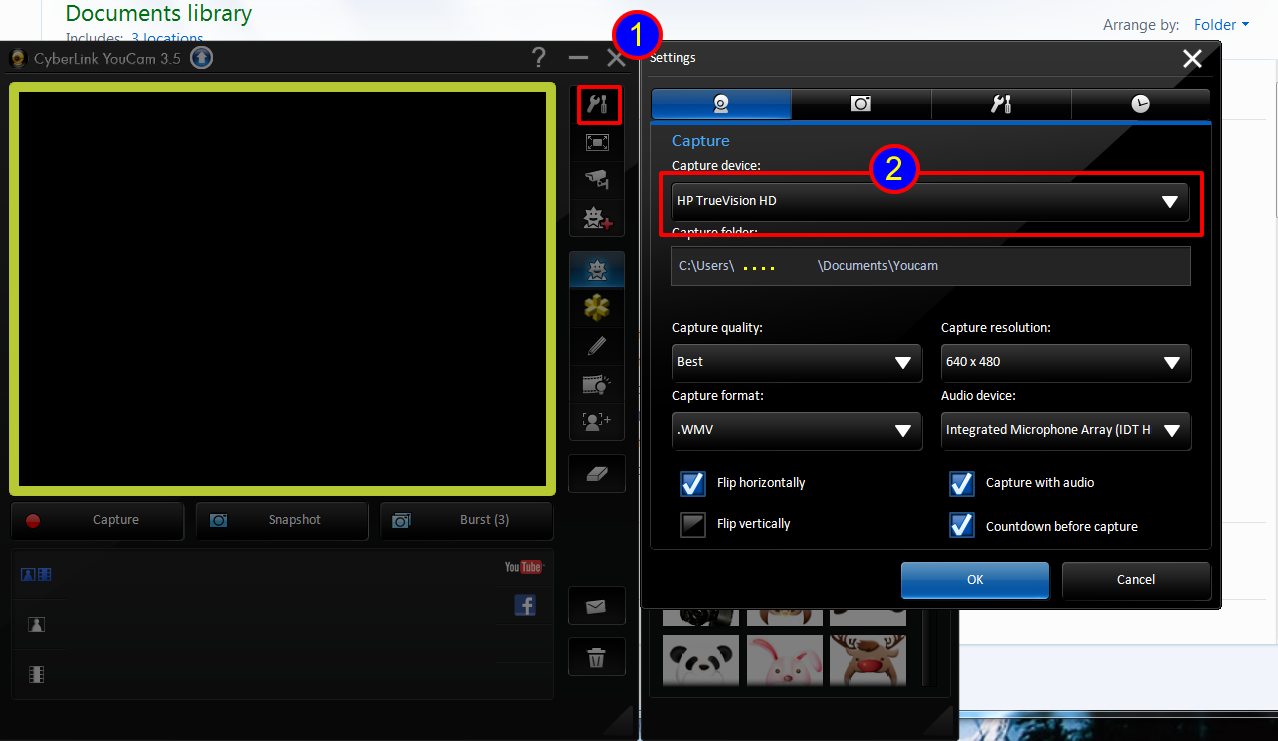Toggle Countdown before capture checkbox

962,526
